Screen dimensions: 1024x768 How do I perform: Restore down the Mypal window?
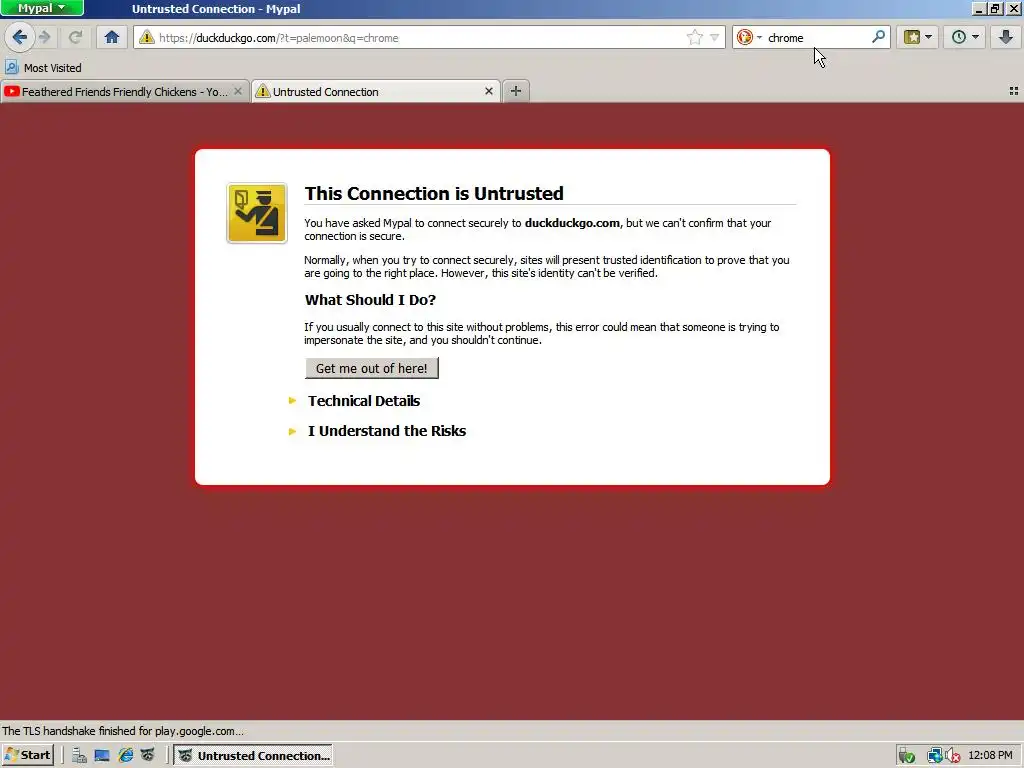coord(996,8)
